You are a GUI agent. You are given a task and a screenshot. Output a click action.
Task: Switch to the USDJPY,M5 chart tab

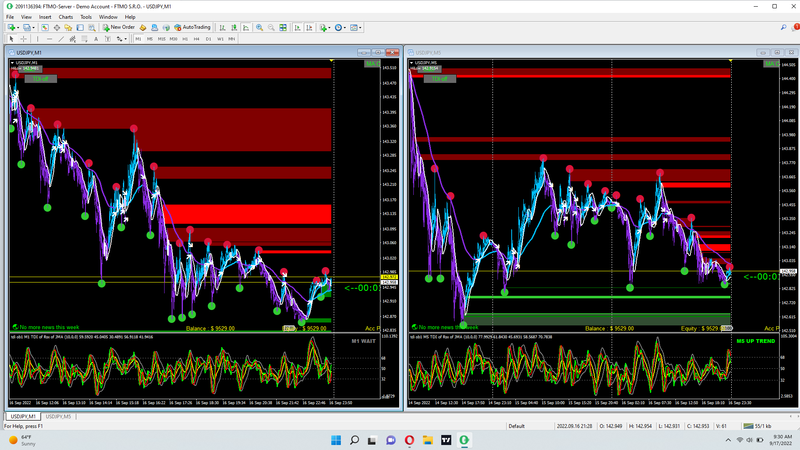click(58, 416)
